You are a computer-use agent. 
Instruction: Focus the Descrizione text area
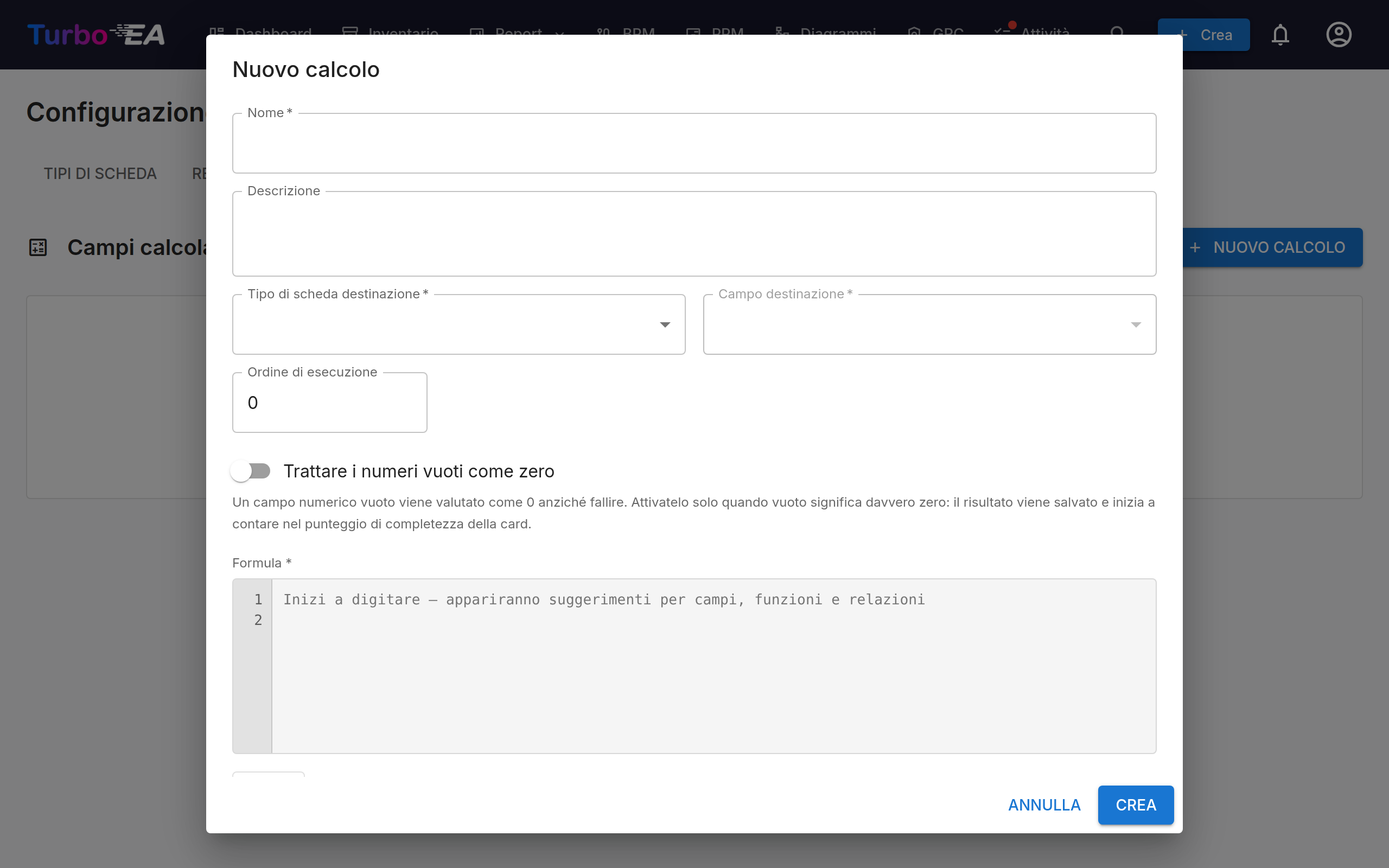pos(694,234)
